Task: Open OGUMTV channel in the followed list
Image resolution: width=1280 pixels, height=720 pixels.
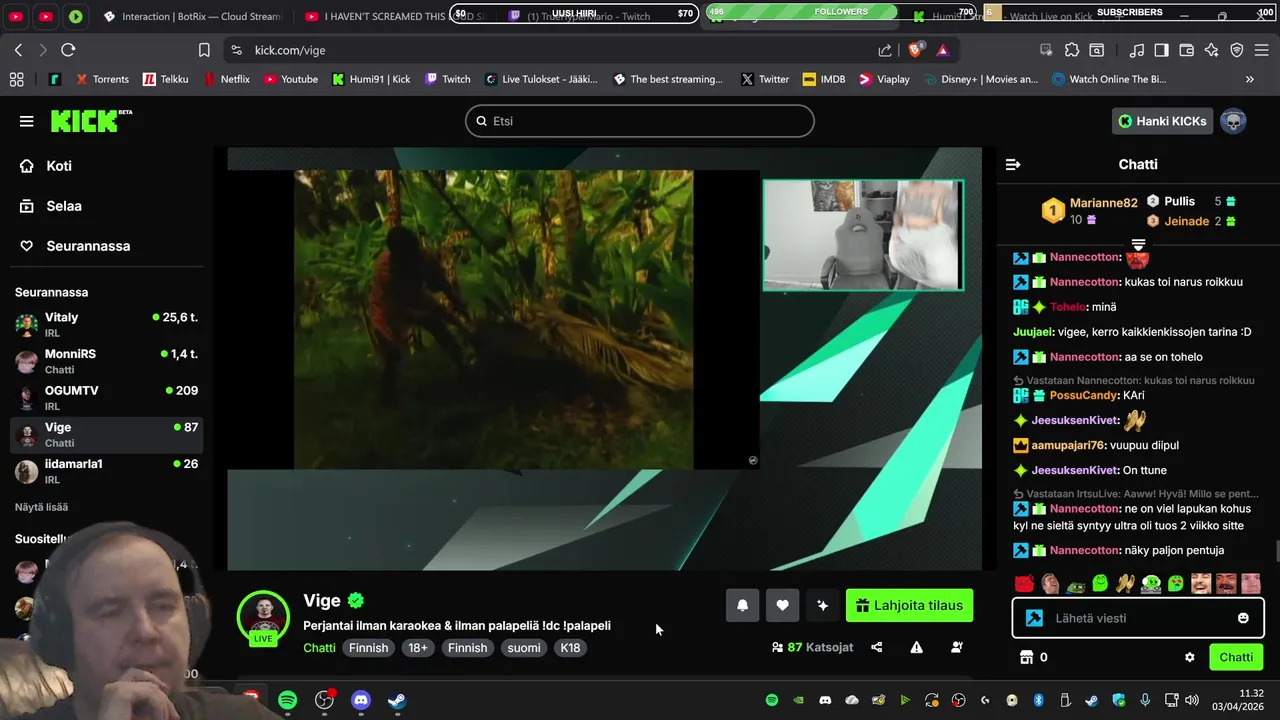Action: [x=106, y=397]
